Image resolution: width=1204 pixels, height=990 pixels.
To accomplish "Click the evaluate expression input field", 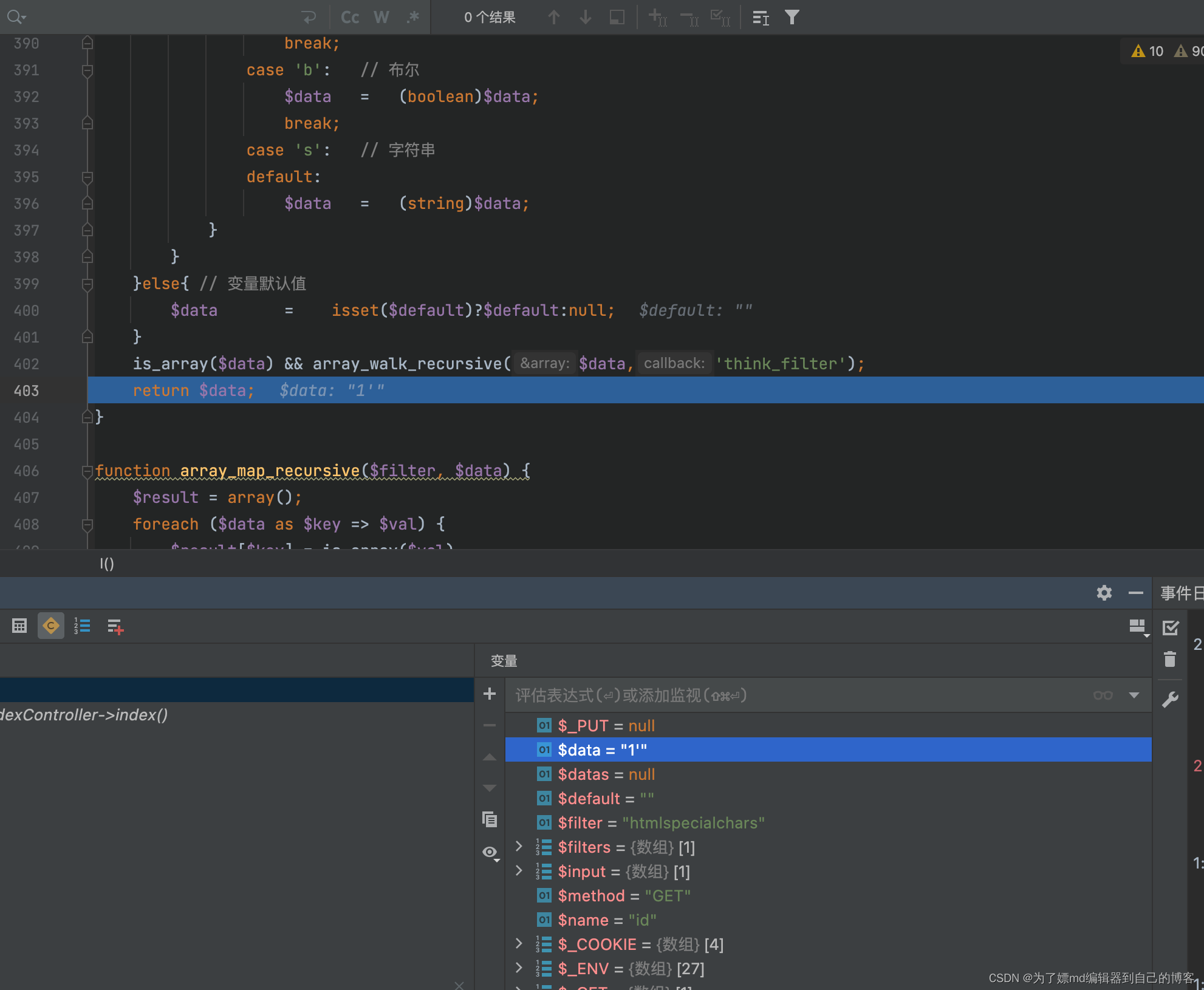I will point(790,695).
